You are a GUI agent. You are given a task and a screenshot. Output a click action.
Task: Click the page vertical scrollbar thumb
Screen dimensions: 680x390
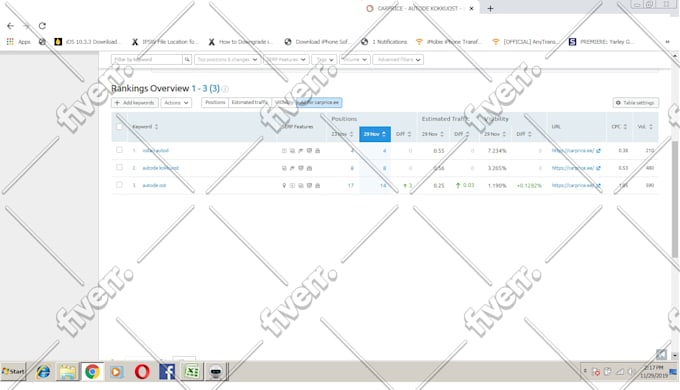[x=675, y=199]
